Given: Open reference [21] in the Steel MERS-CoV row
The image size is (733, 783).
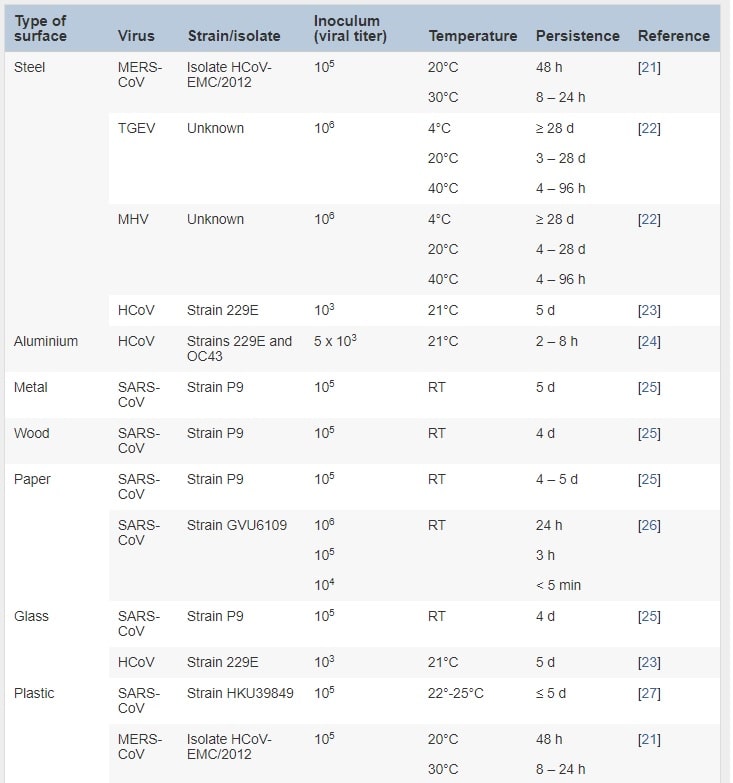Looking at the screenshot, I should pyautogui.click(x=649, y=68).
